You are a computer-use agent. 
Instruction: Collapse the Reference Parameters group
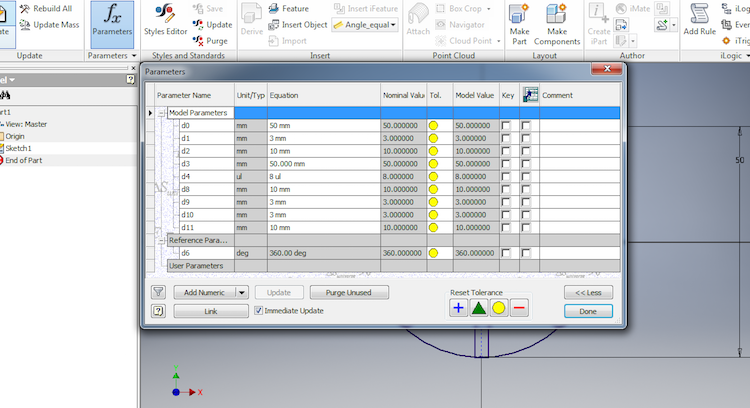(162, 240)
